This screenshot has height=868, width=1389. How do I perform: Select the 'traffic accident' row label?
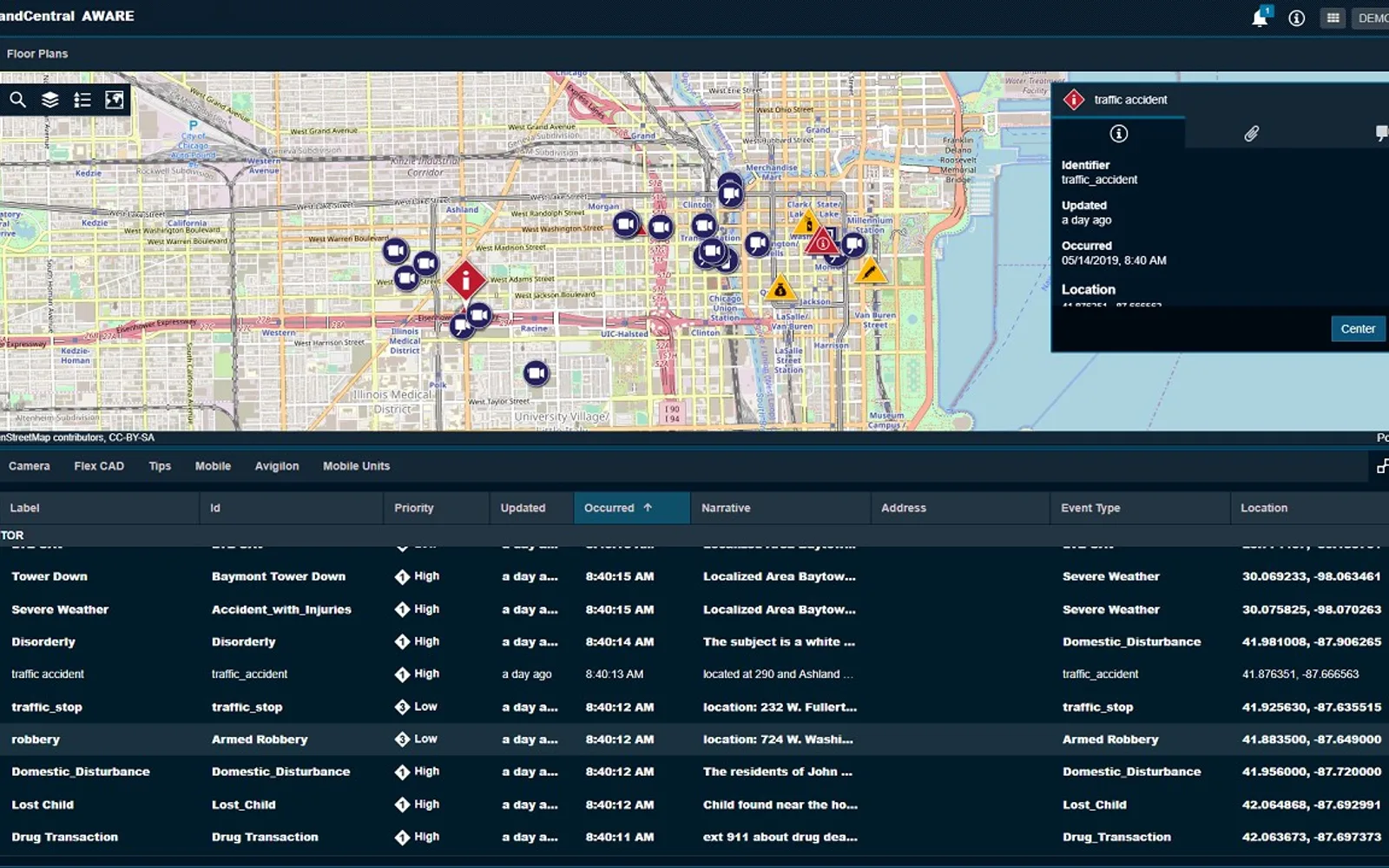tap(48, 674)
